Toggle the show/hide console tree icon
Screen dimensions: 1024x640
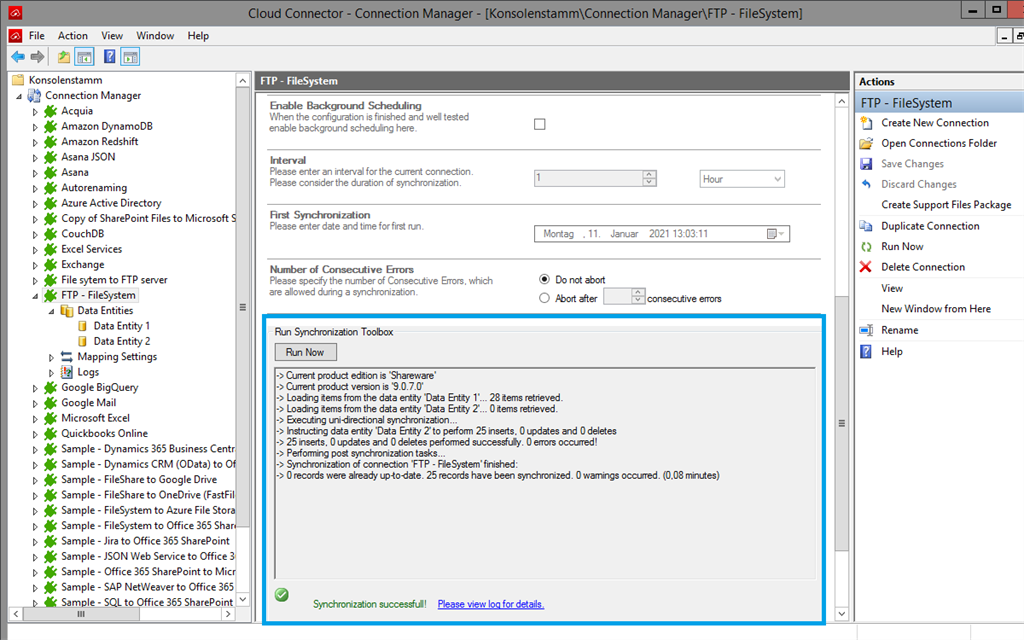pyautogui.click(x=84, y=57)
